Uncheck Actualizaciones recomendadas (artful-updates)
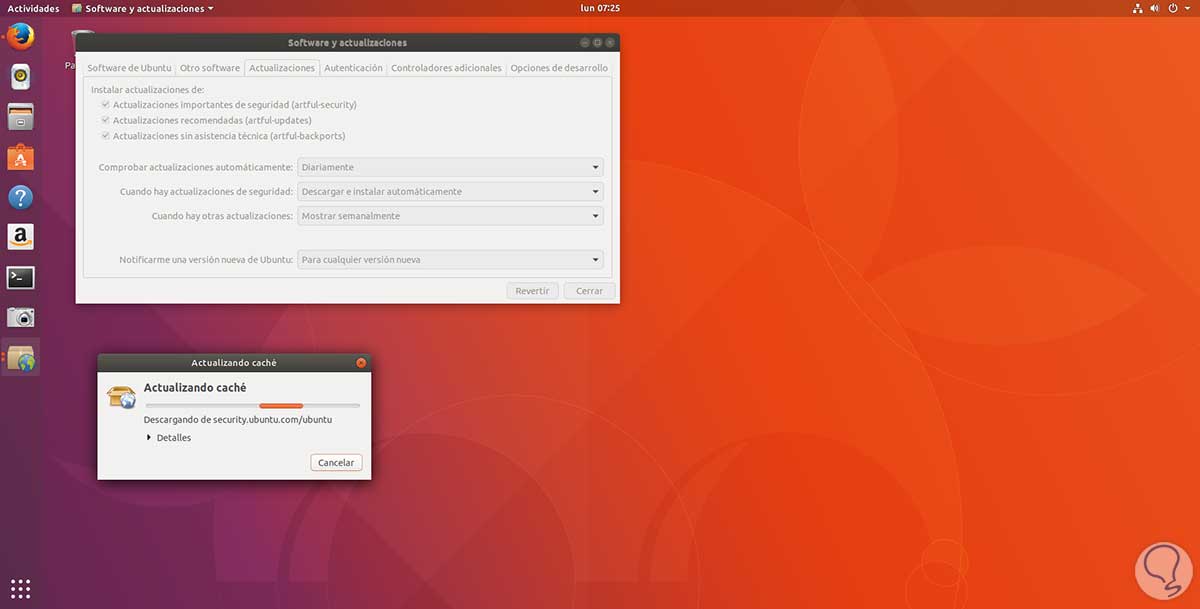The image size is (1200, 609). [105, 119]
